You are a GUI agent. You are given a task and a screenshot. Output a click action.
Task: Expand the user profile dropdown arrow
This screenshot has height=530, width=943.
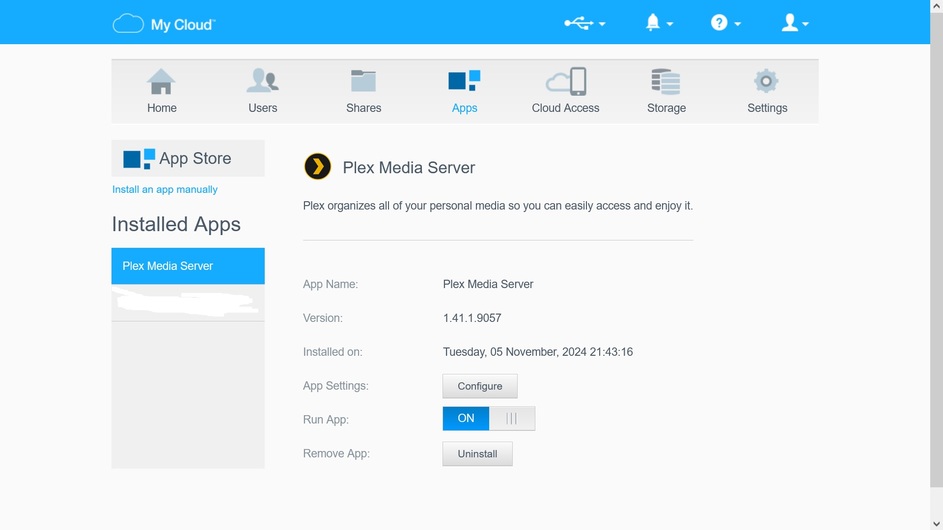805,24
